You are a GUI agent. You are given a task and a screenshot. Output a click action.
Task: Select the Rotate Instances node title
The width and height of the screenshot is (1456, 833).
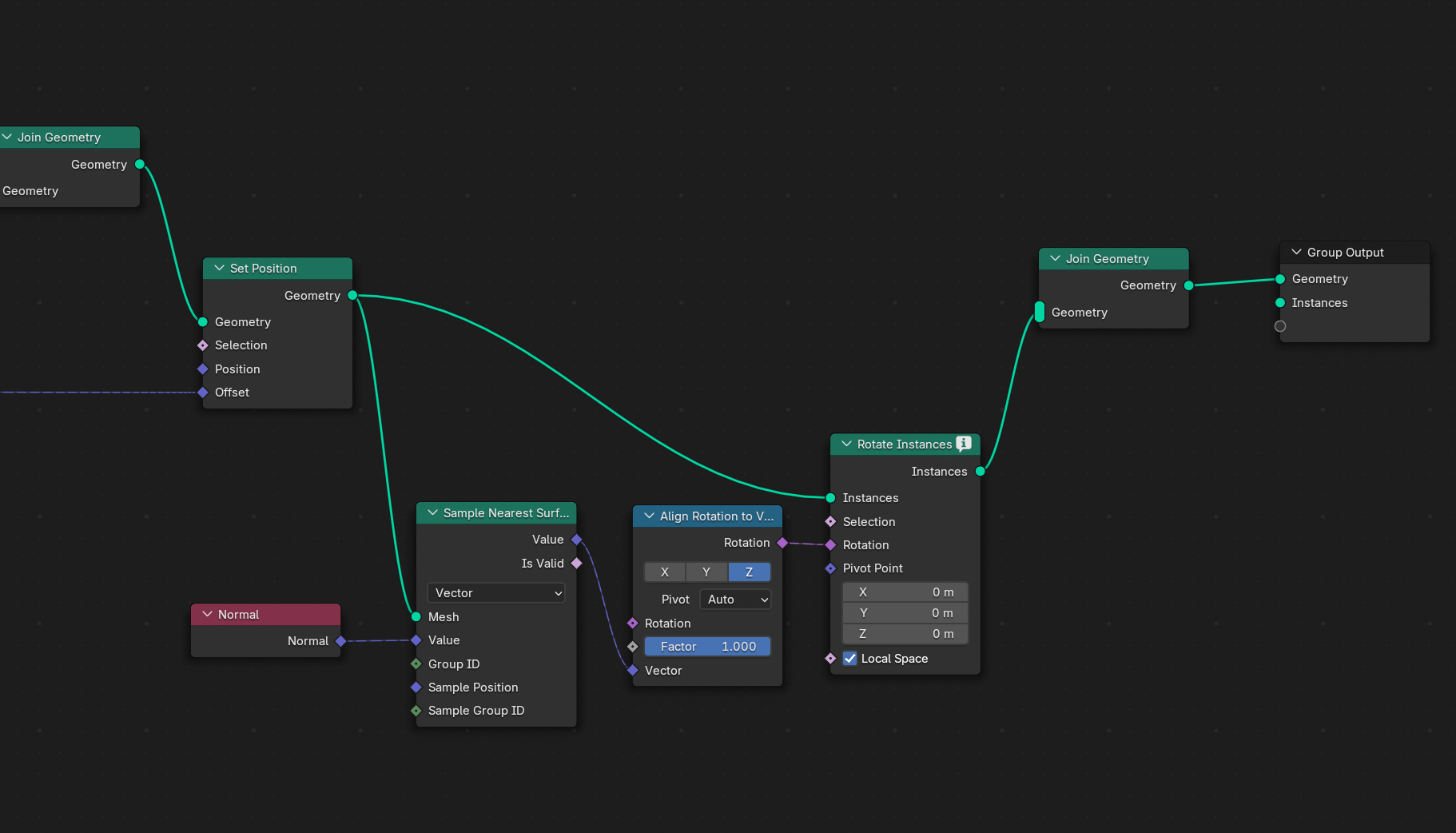click(x=905, y=444)
